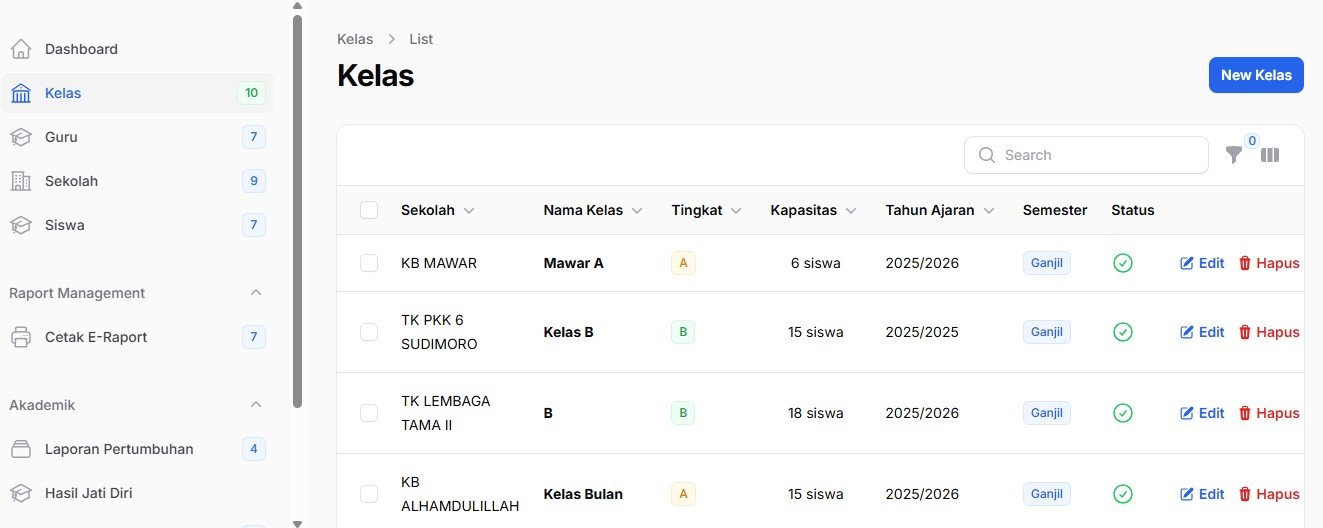The height and width of the screenshot is (528, 1323).
Task: Click the Cetak E-Raport printer icon
Action: 21,337
